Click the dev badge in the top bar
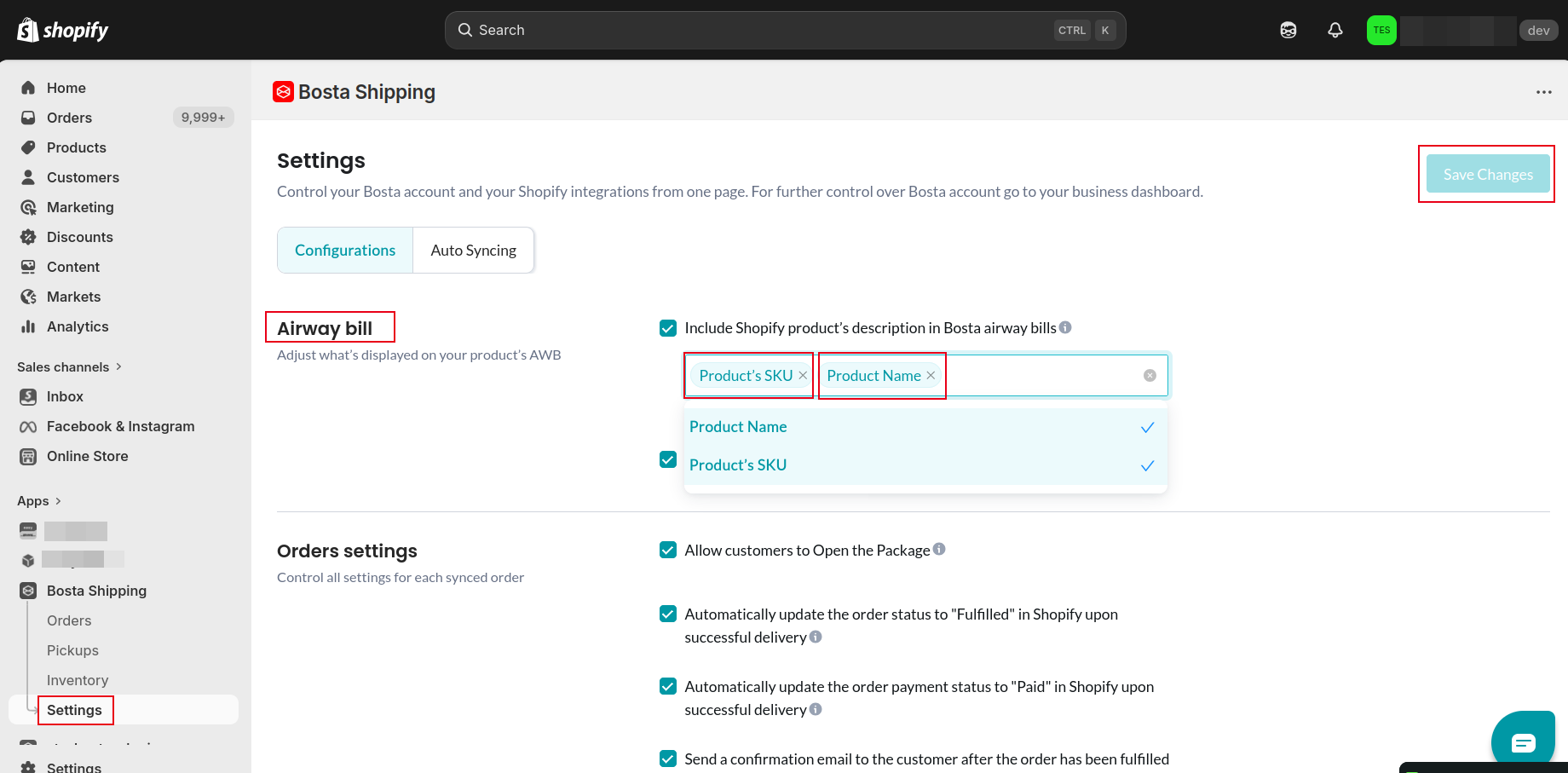Screen dimensions: 1568x773 tap(1538, 31)
